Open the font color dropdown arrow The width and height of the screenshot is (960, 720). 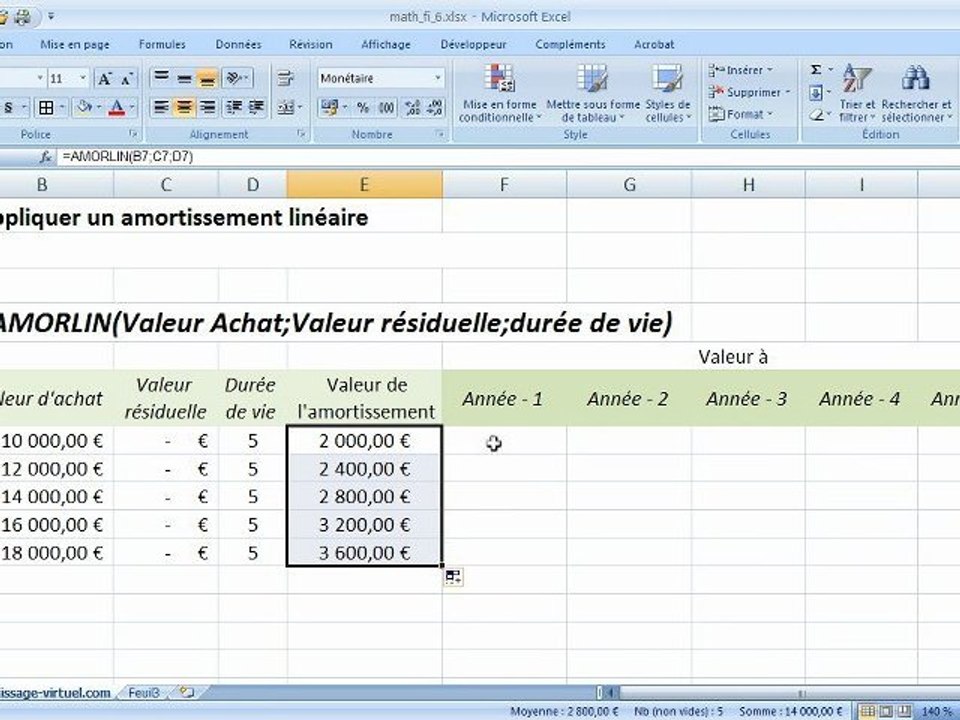[131, 108]
